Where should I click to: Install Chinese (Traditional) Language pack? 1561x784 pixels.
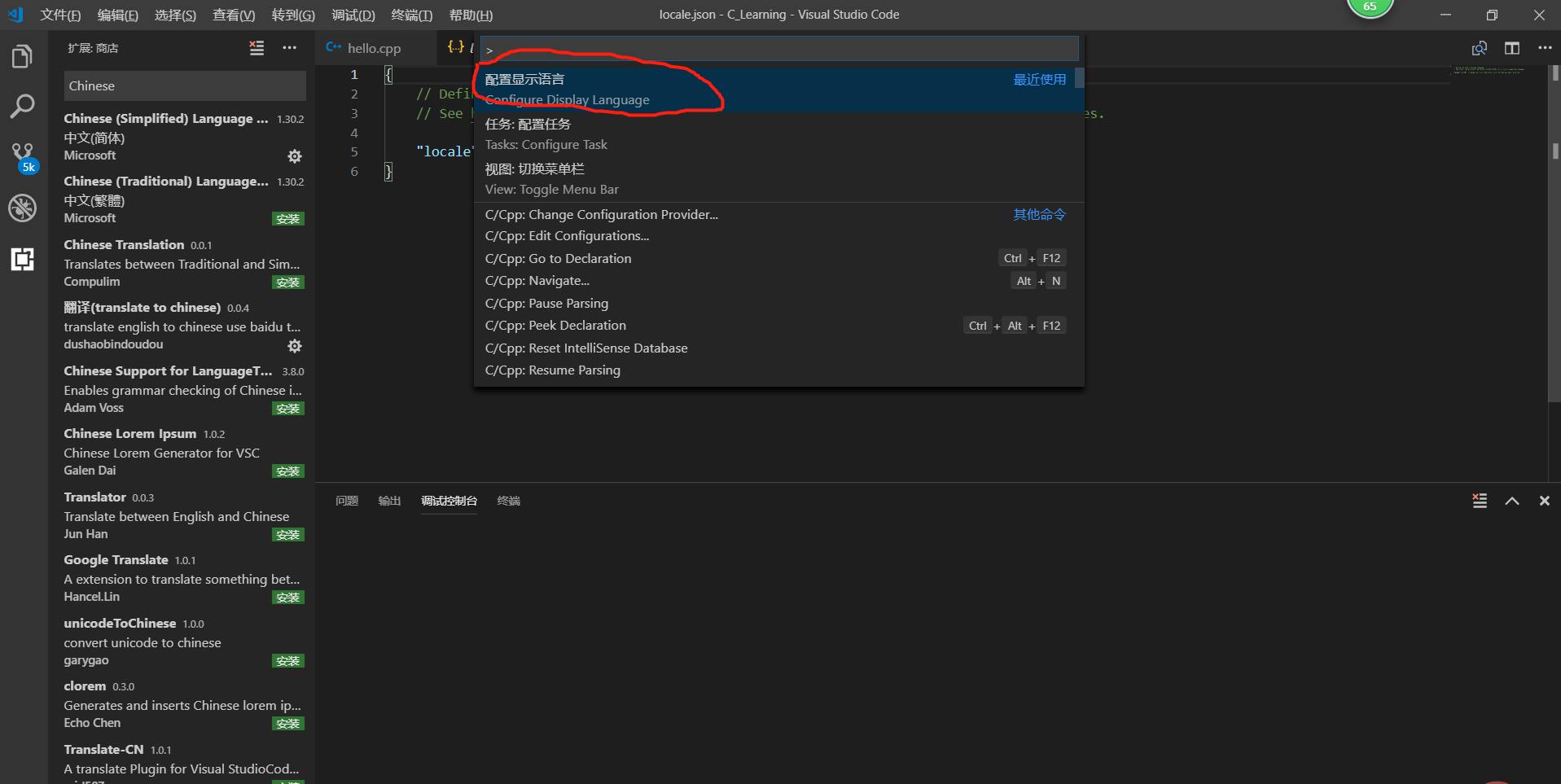coord(288,219)
